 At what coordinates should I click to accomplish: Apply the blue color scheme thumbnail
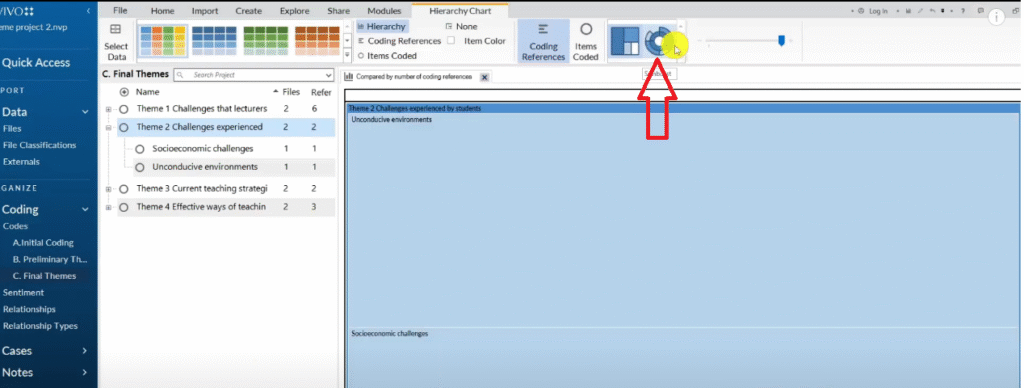(x=214, y=40)
